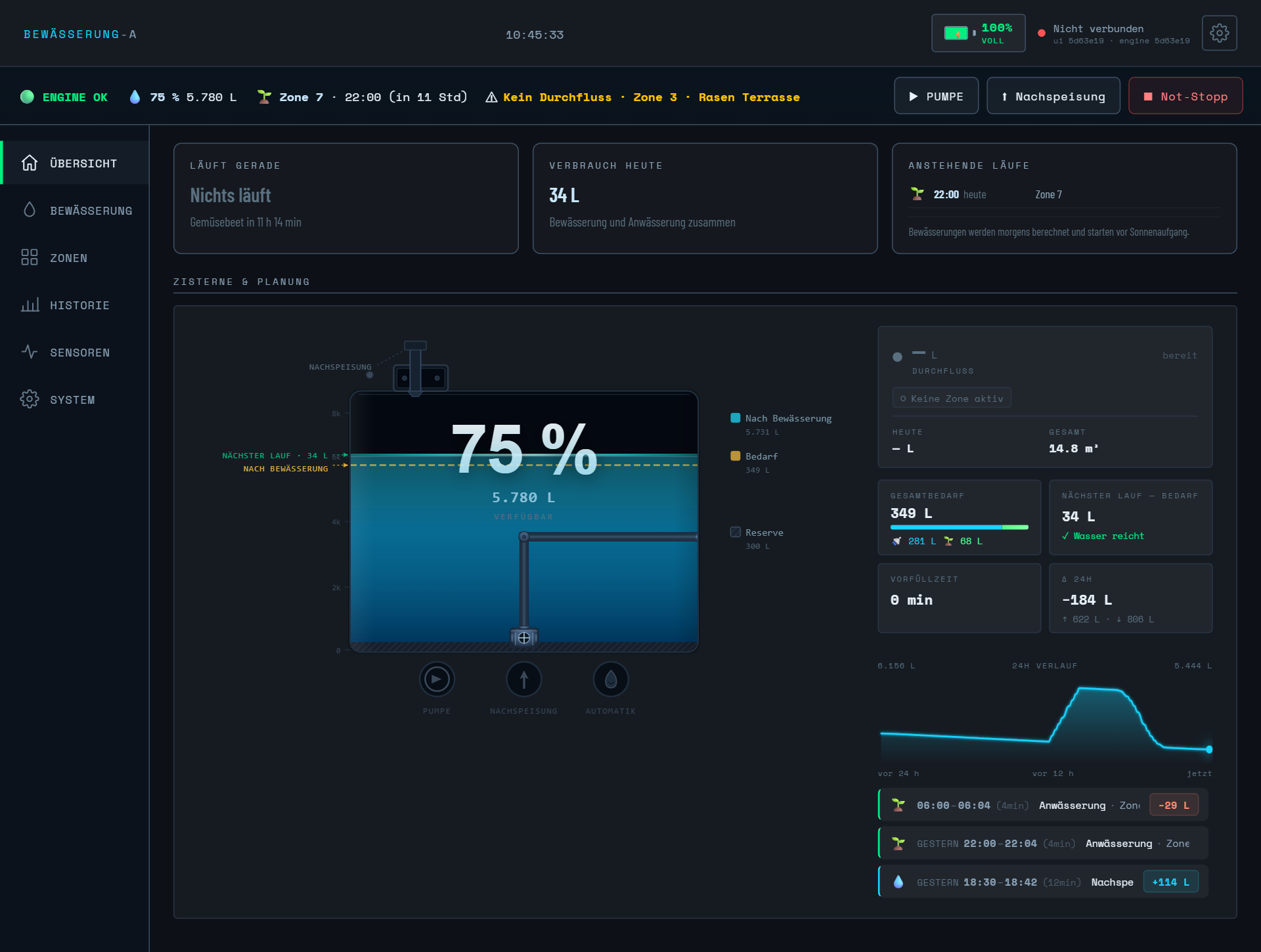Click the Vorfüllzeit 0 min tile
The height and width of the screenshot is (952, 1261).
point(960,598)
